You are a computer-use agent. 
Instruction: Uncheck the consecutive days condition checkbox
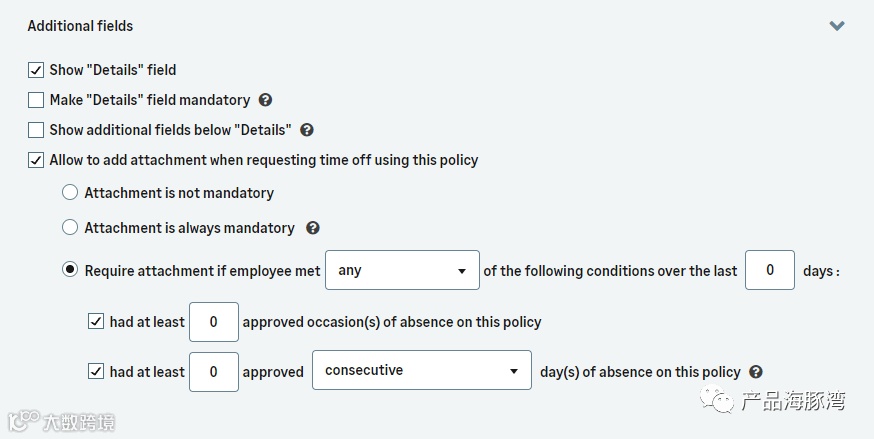pyautogui.click(x=96, y=371)
